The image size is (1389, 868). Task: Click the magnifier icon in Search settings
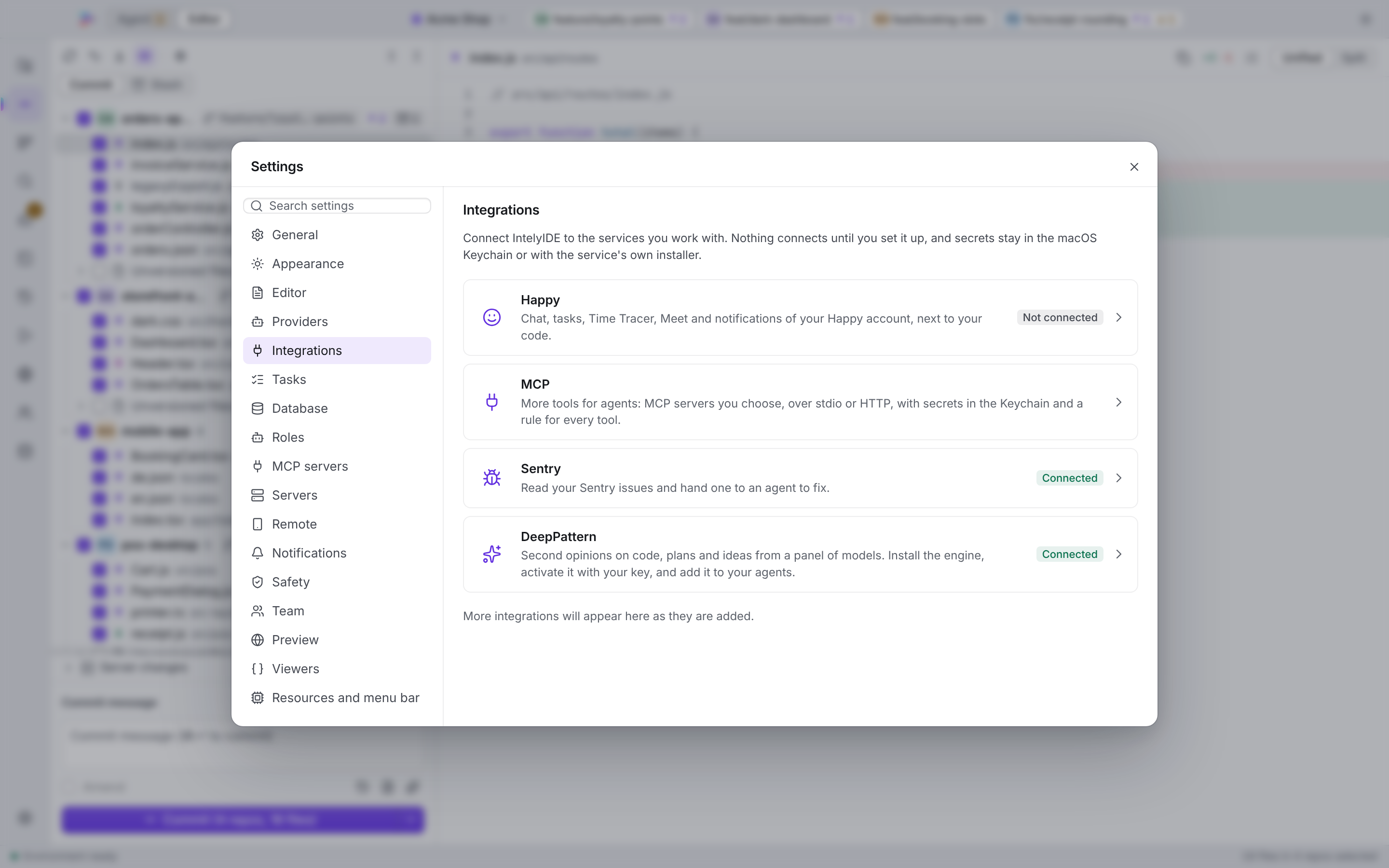(x=257, y=205)
